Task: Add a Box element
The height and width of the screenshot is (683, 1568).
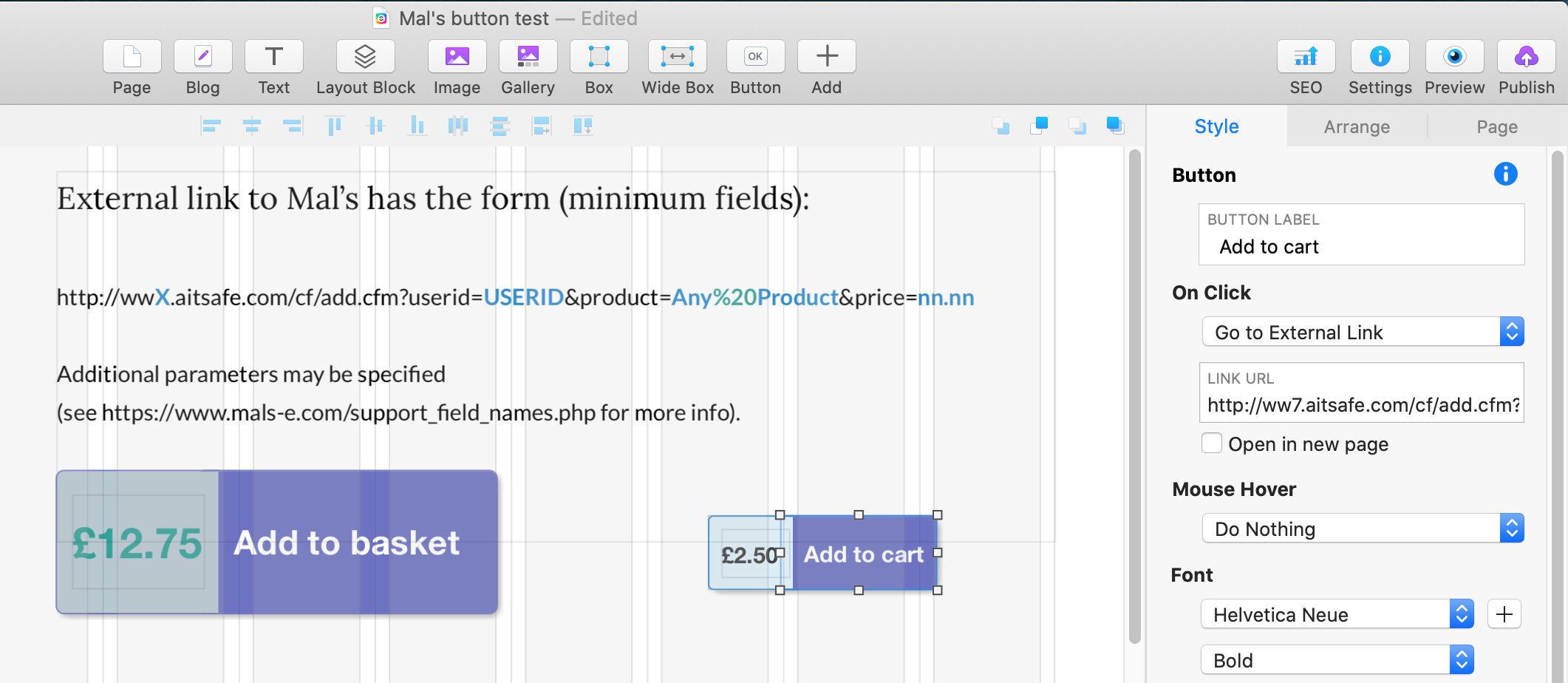Action: [599, 57]
